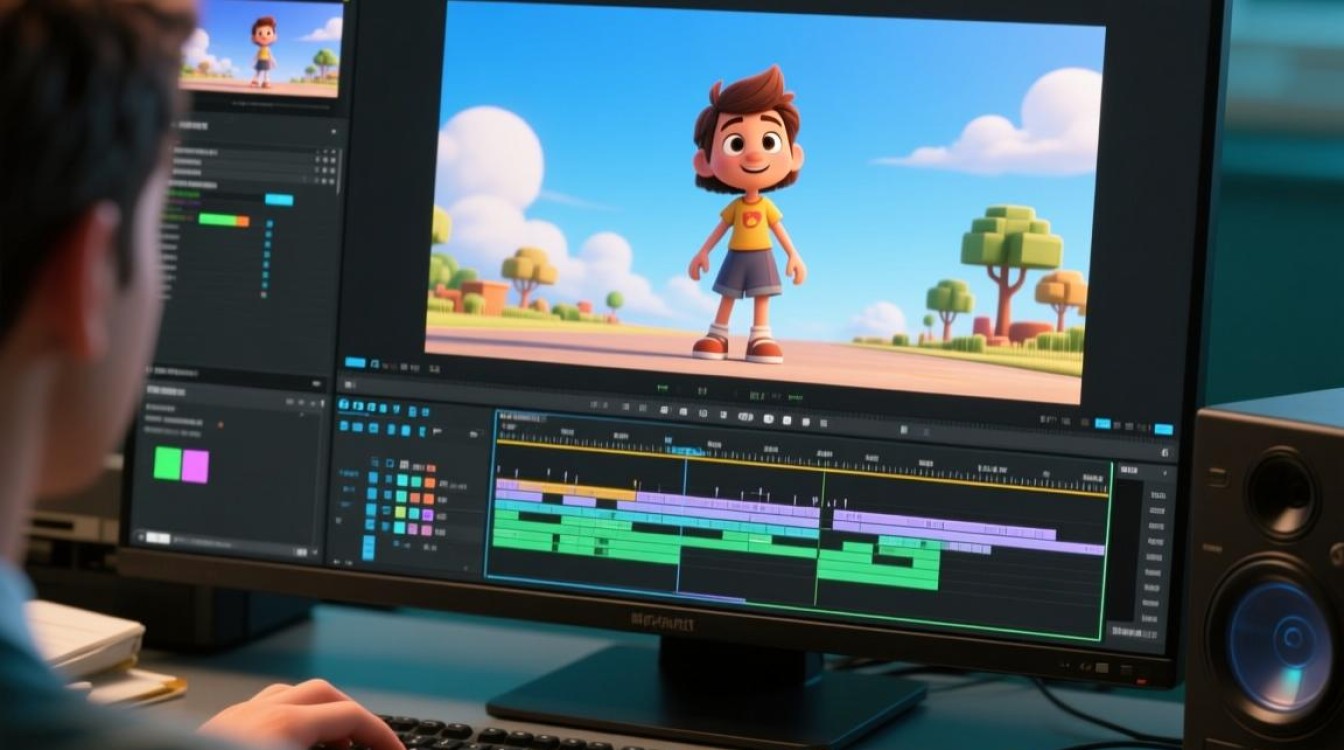1344x750 pixels.
Task: Click the first blue icon in the timeline tools row
Action: click(x=344, y=406)
